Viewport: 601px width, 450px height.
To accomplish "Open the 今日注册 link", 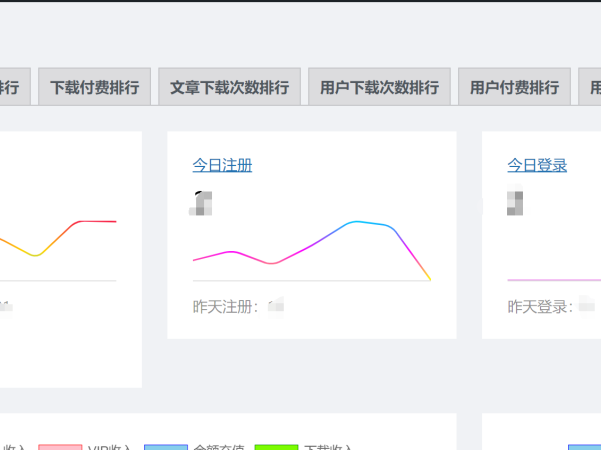I will [222, 165].
